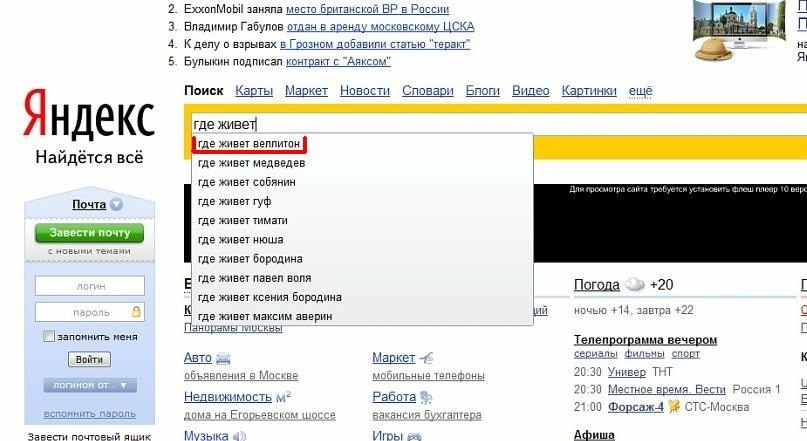This screenshot has width=807, height=441.
Task: Expand the ещё search categories menu
Action: (640, 91)
